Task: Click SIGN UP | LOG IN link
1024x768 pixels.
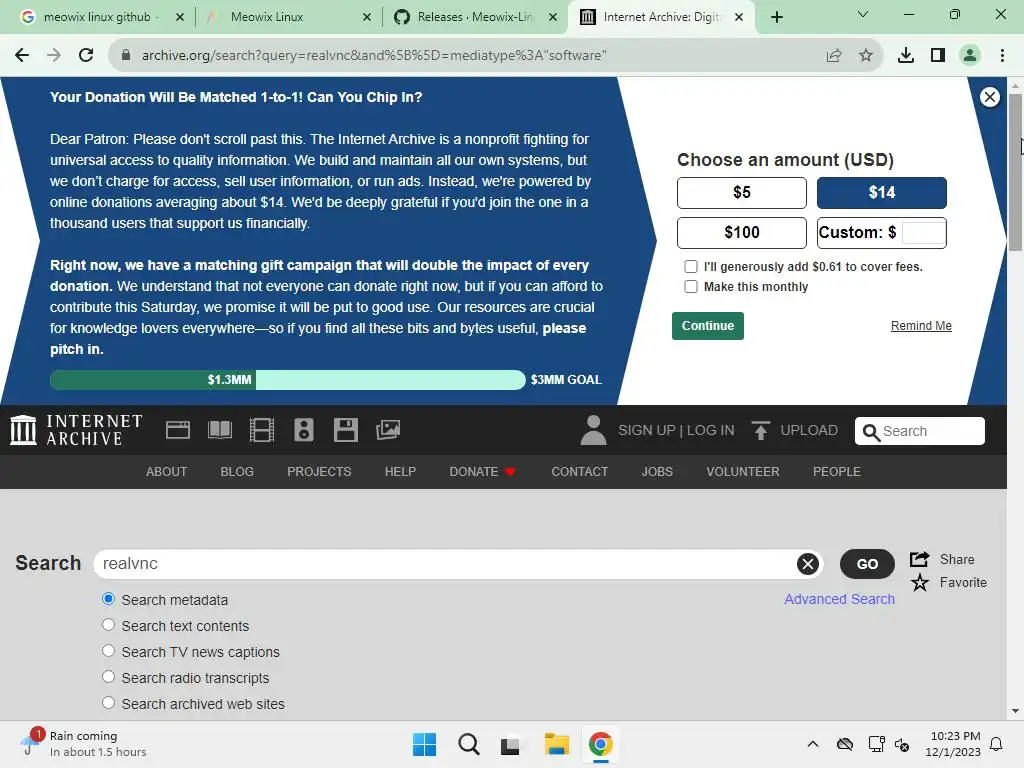Action: pyautogui.click(x=676, y=430)
